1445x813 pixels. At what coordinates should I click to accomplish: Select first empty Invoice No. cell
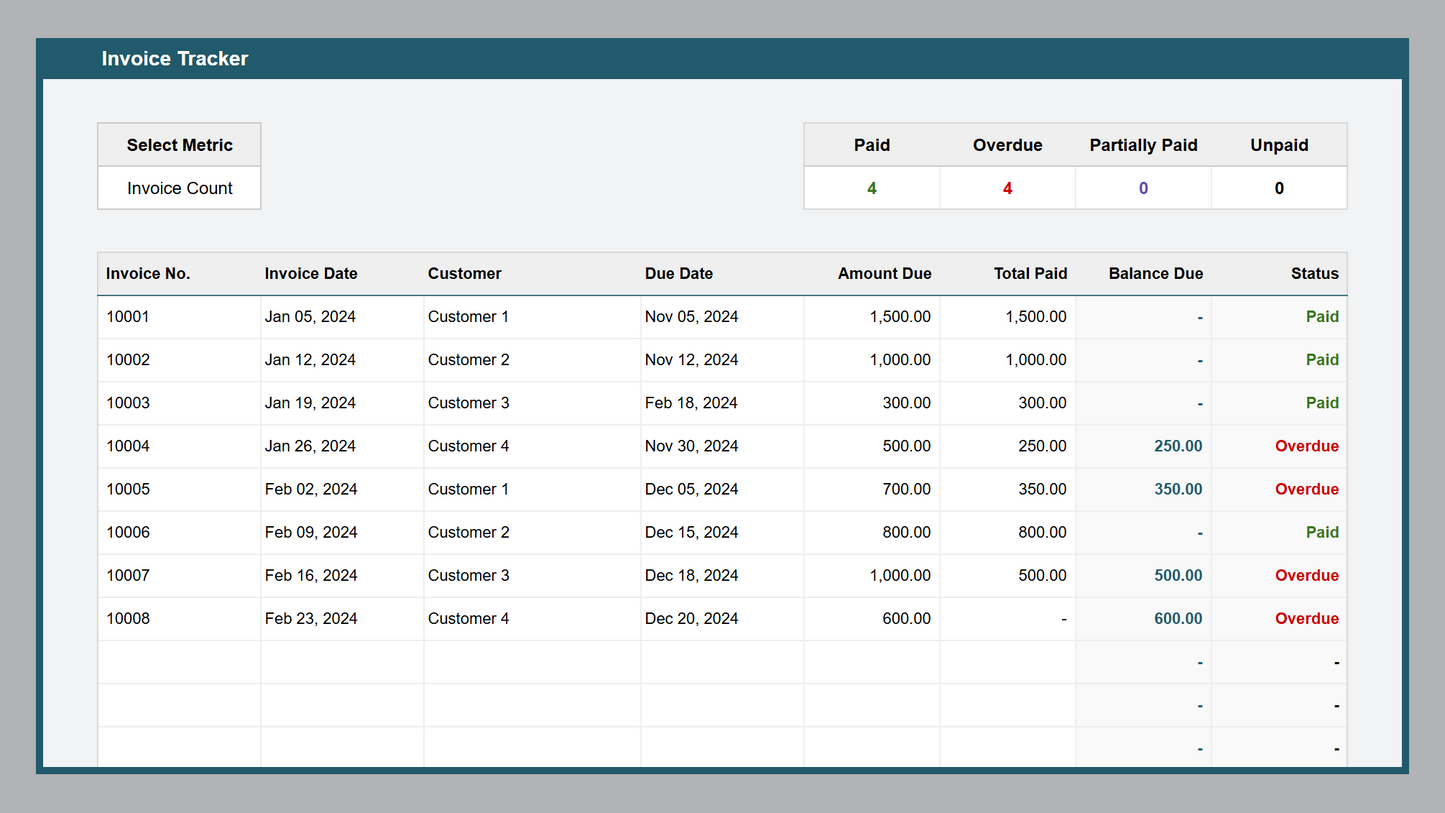179,662
